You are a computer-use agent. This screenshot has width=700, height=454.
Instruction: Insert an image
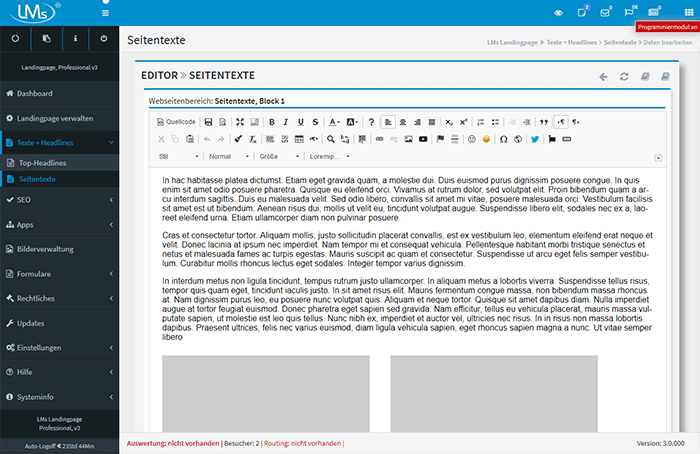(408, 139)
